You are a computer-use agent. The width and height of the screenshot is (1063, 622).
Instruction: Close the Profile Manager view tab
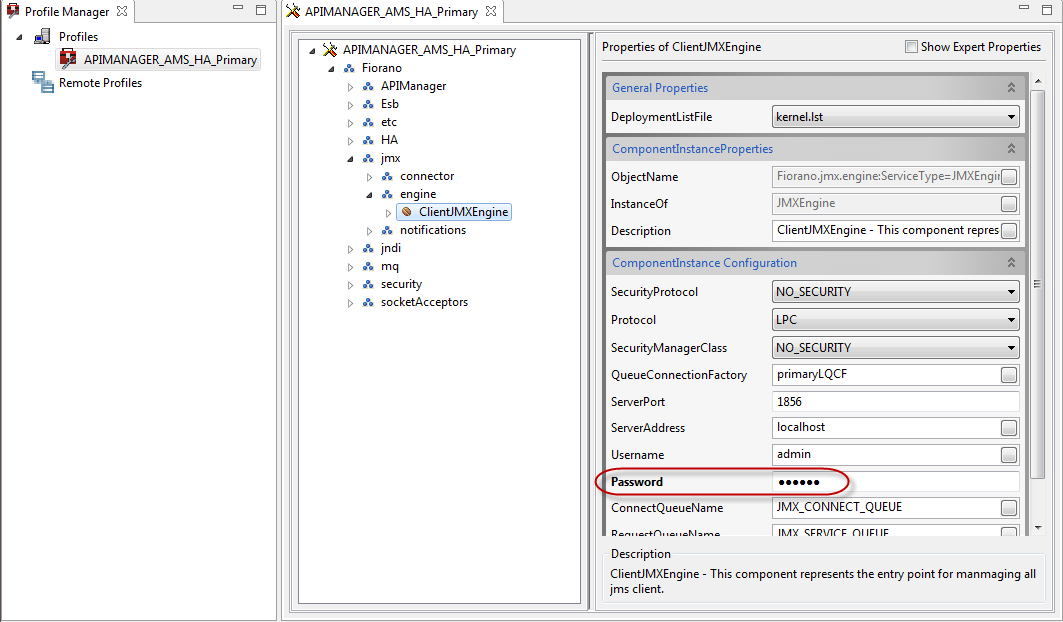tap(122, 11)
